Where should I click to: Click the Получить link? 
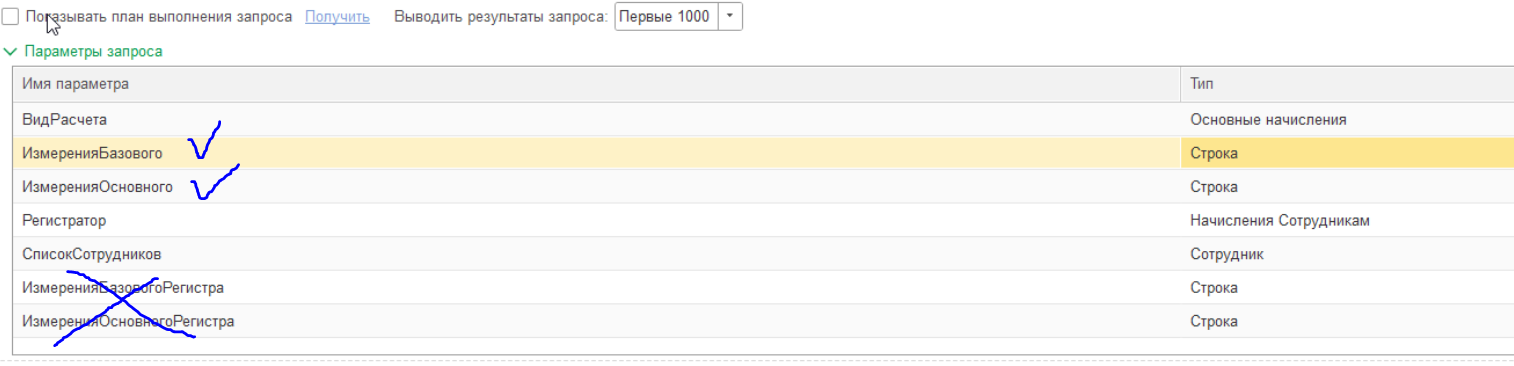click(x=337, y=17)
